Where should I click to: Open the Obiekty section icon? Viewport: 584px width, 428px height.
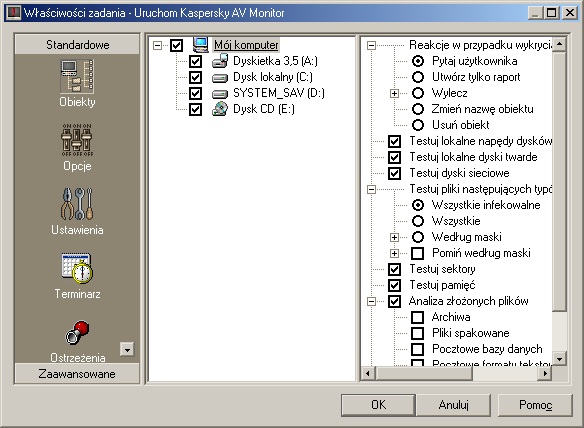[x=77, y=76]
